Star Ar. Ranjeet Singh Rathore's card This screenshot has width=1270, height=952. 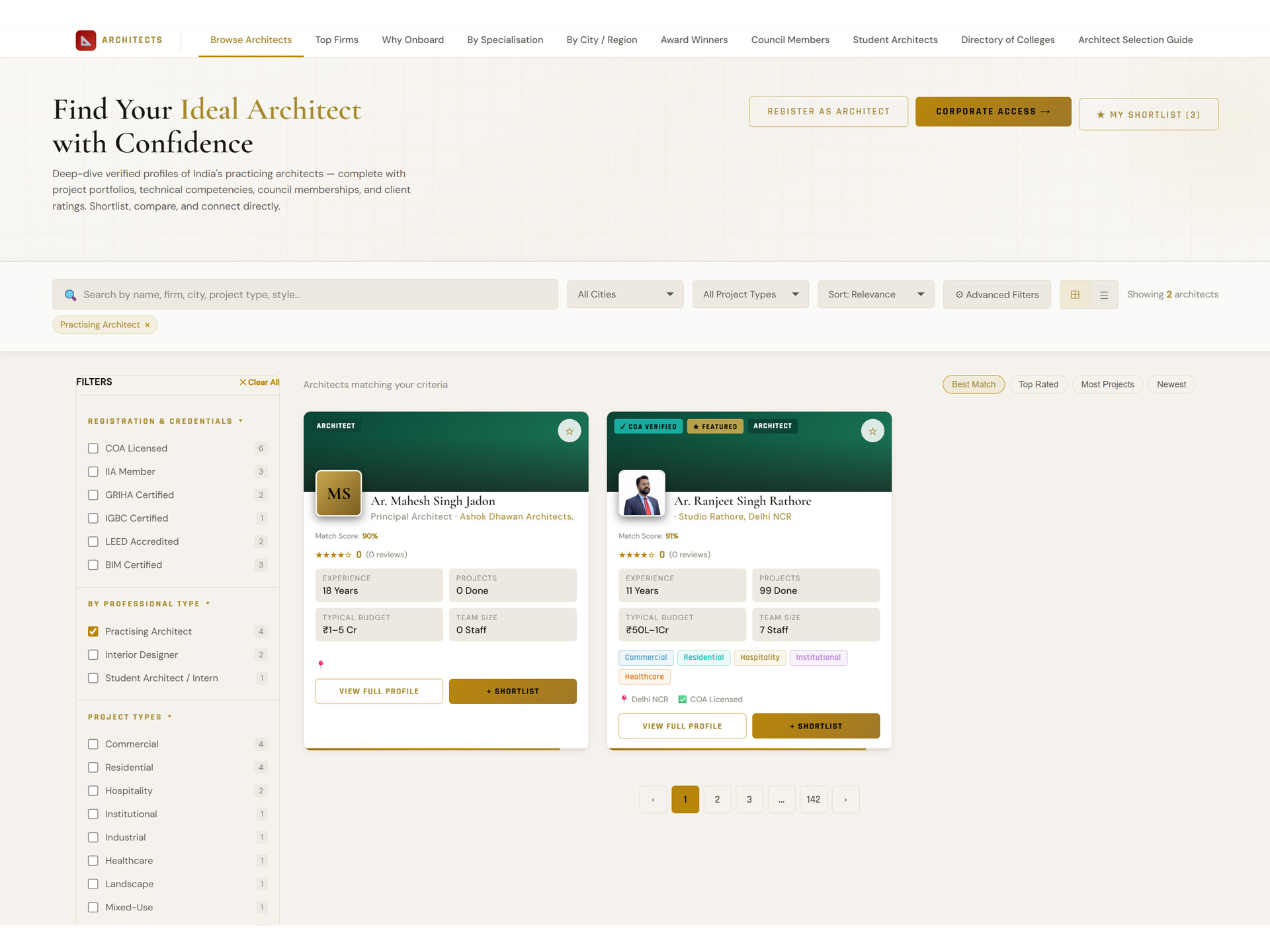(x=872, y=431)
